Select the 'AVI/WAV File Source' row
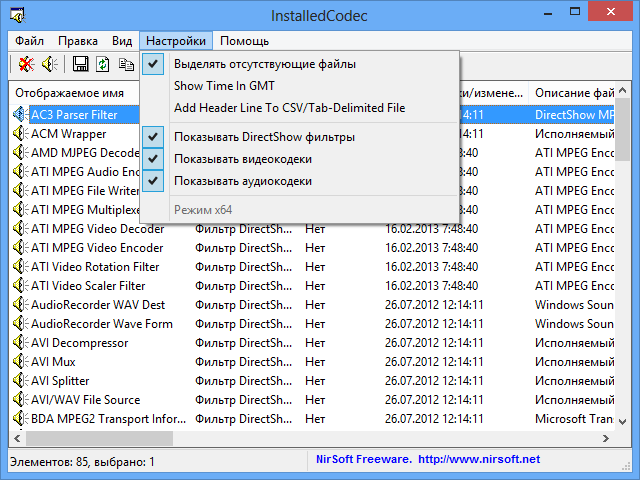Image resolution: width=640 pixels, height=480 pixels. click(x=312, y=400)
